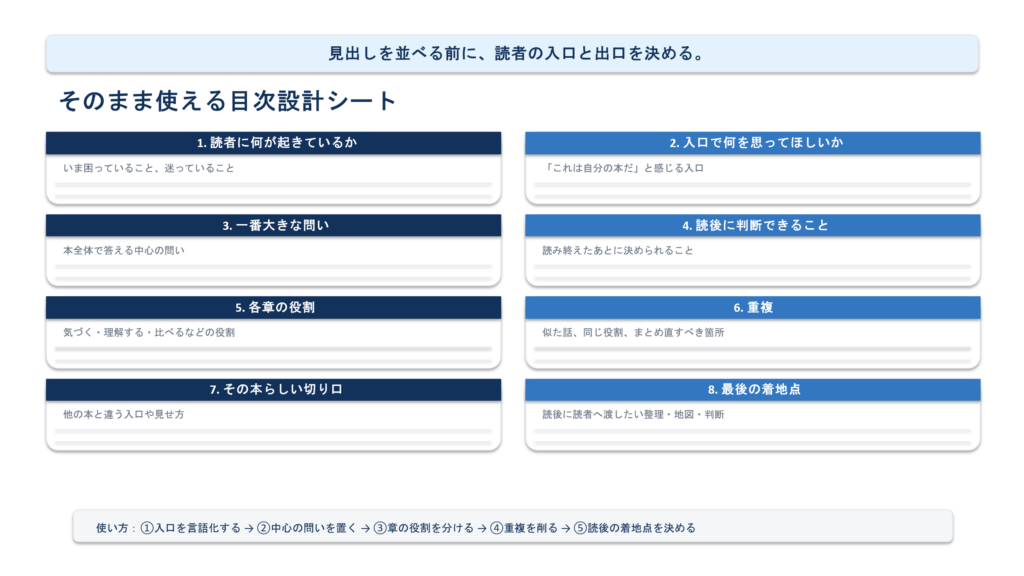
Task: Click step ⑤読後の着地点を決める
Action: coord(635,528)
